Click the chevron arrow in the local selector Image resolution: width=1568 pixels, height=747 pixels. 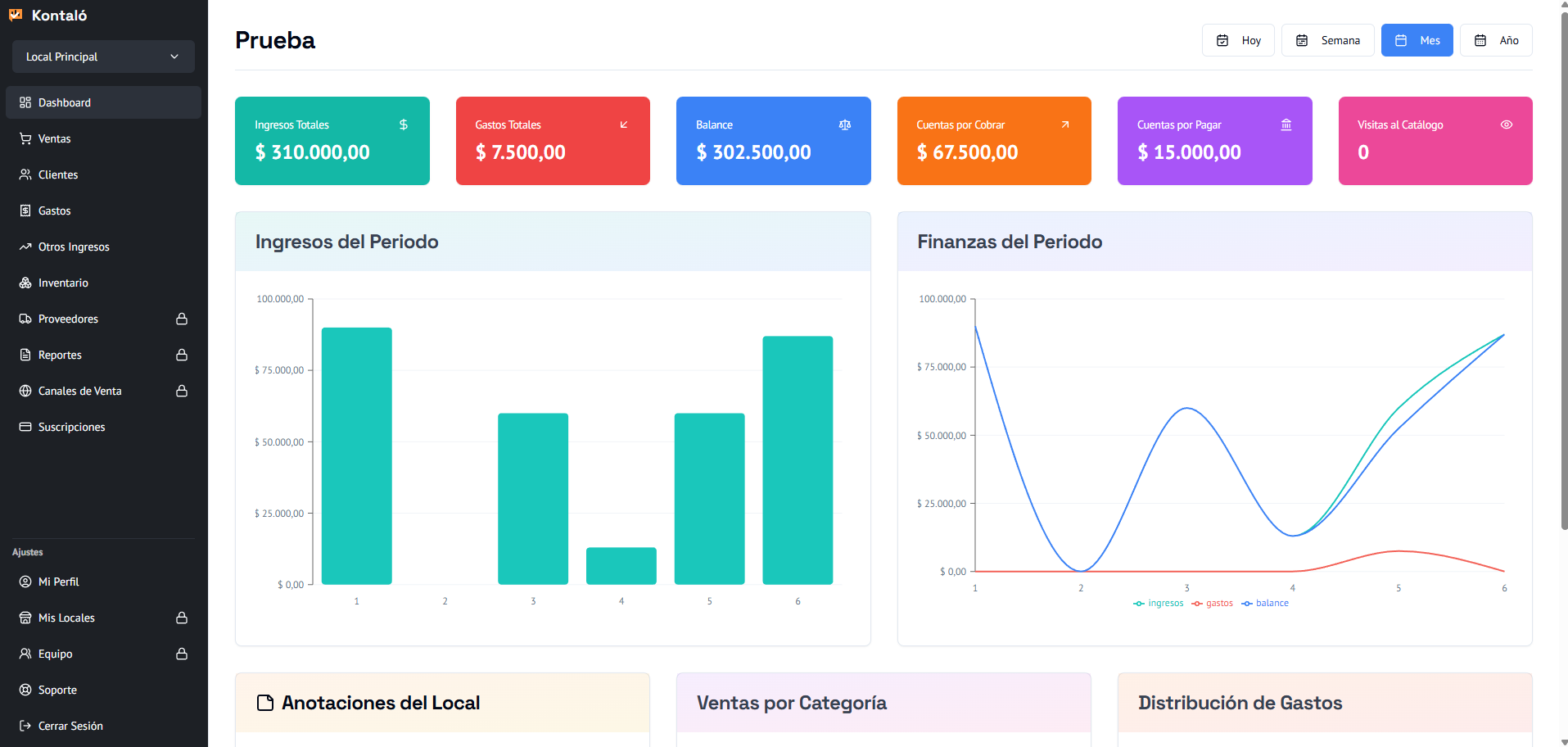coord(174,57)
